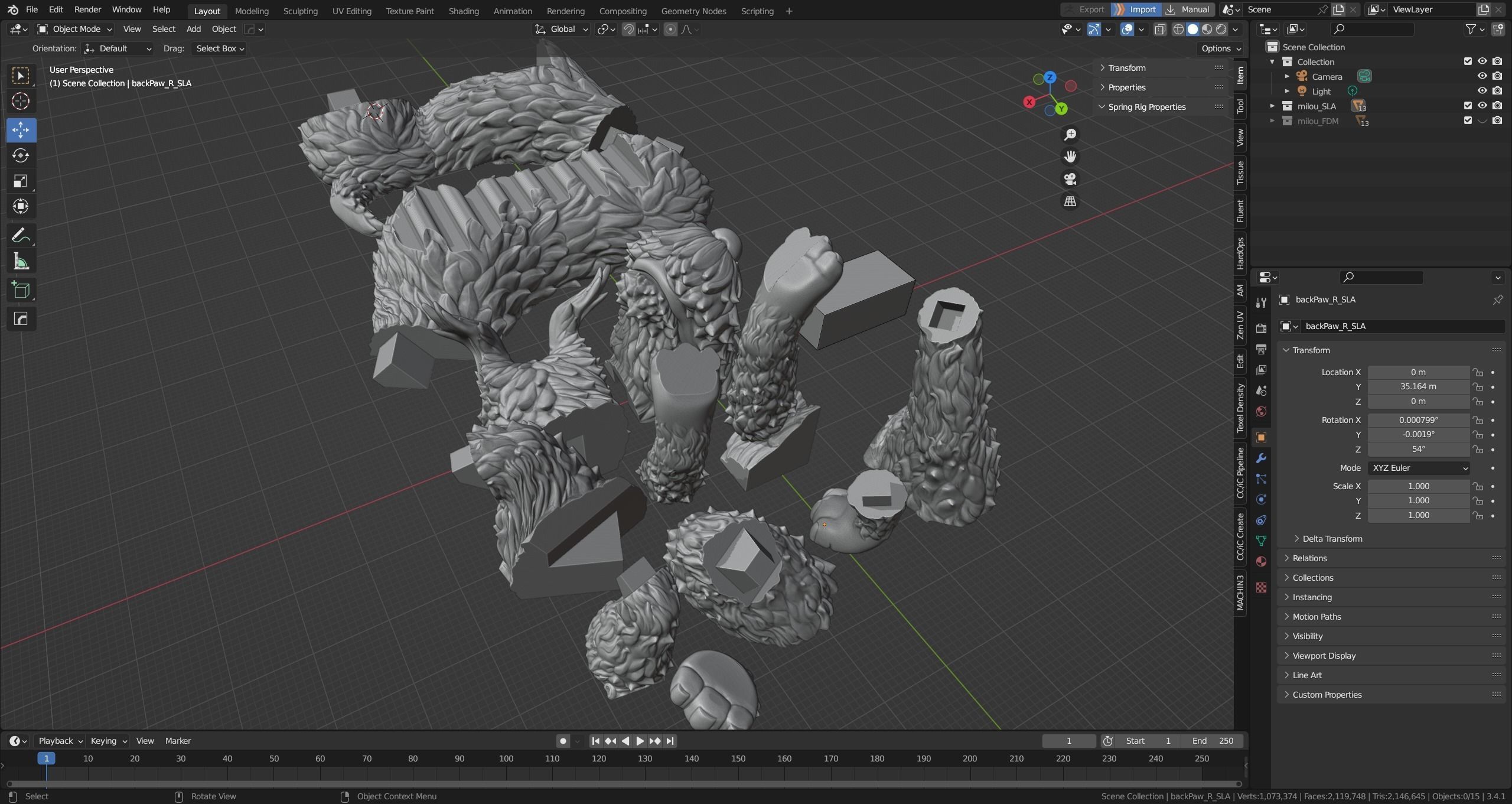Select the Measure tool

21,262
